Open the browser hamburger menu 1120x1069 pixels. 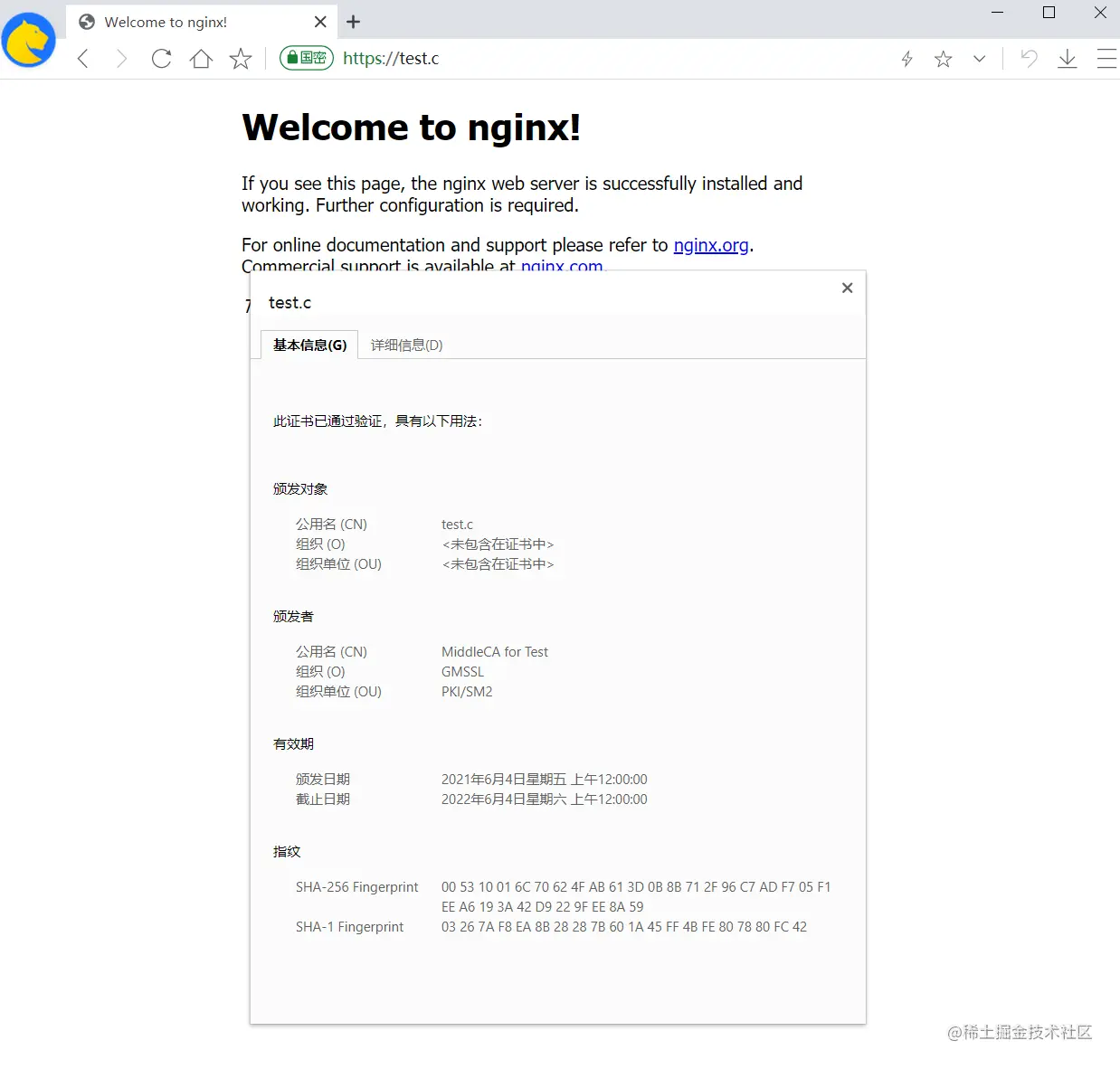tap(1106, 59)
